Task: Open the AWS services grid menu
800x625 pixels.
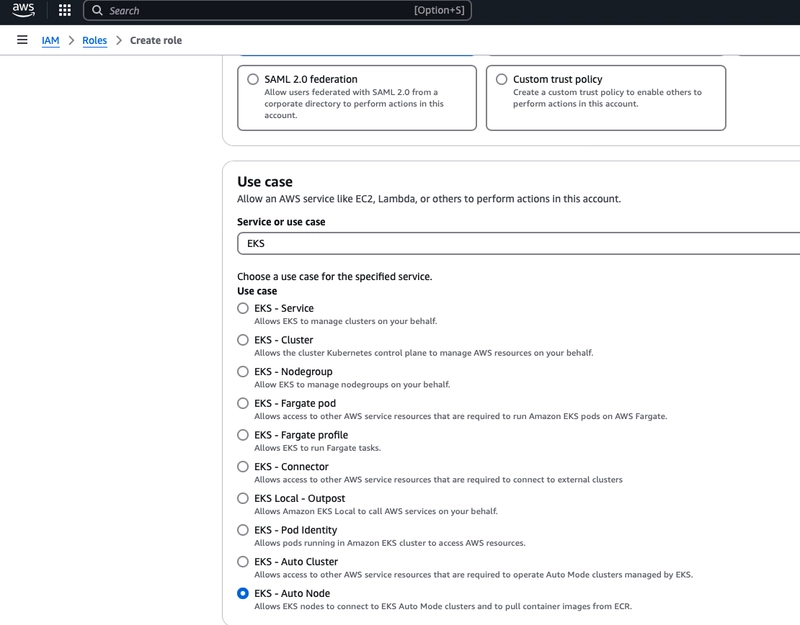Action: 65,10
